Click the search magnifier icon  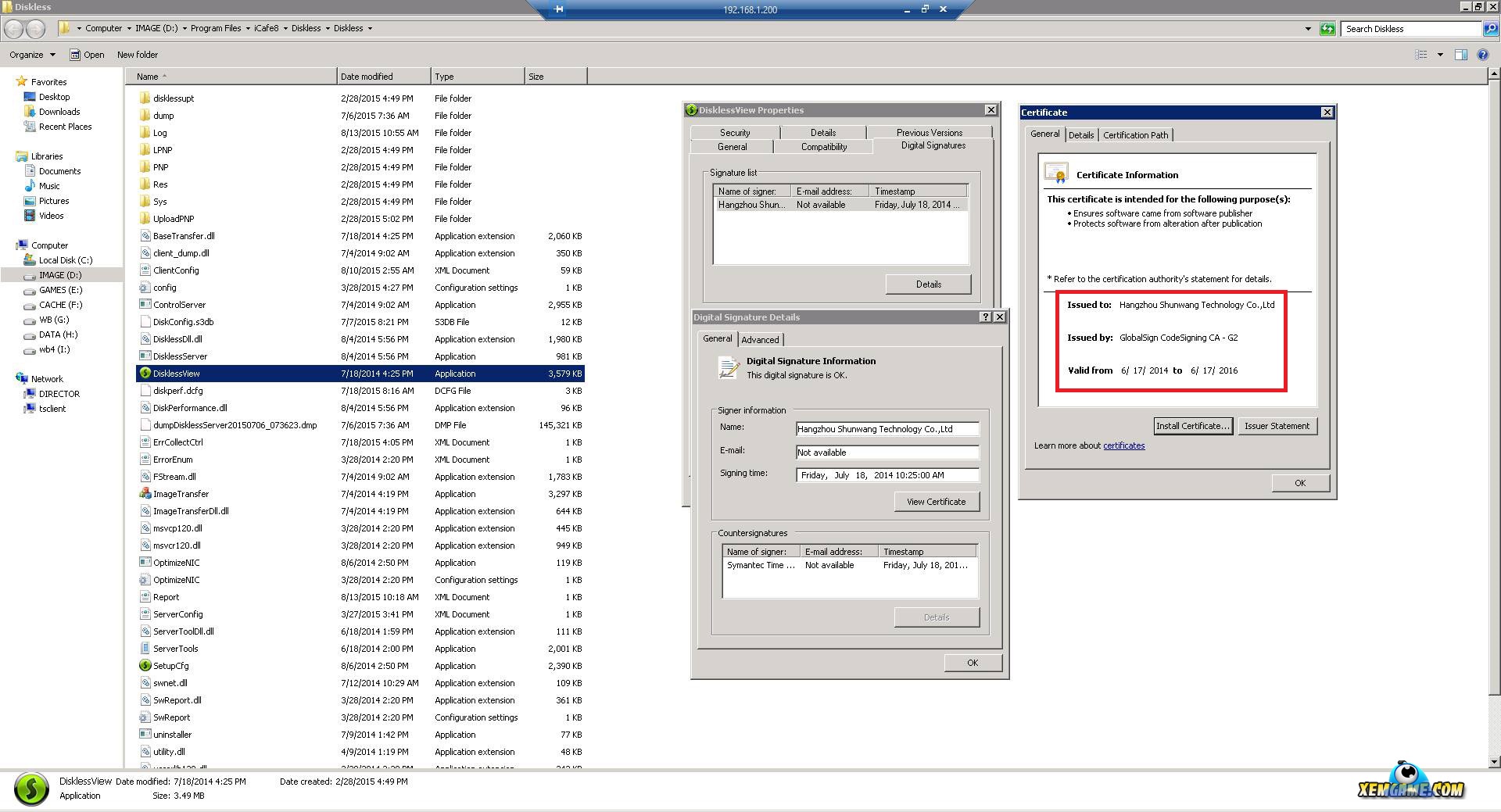pyautogui.click(x=1490, y=29)
